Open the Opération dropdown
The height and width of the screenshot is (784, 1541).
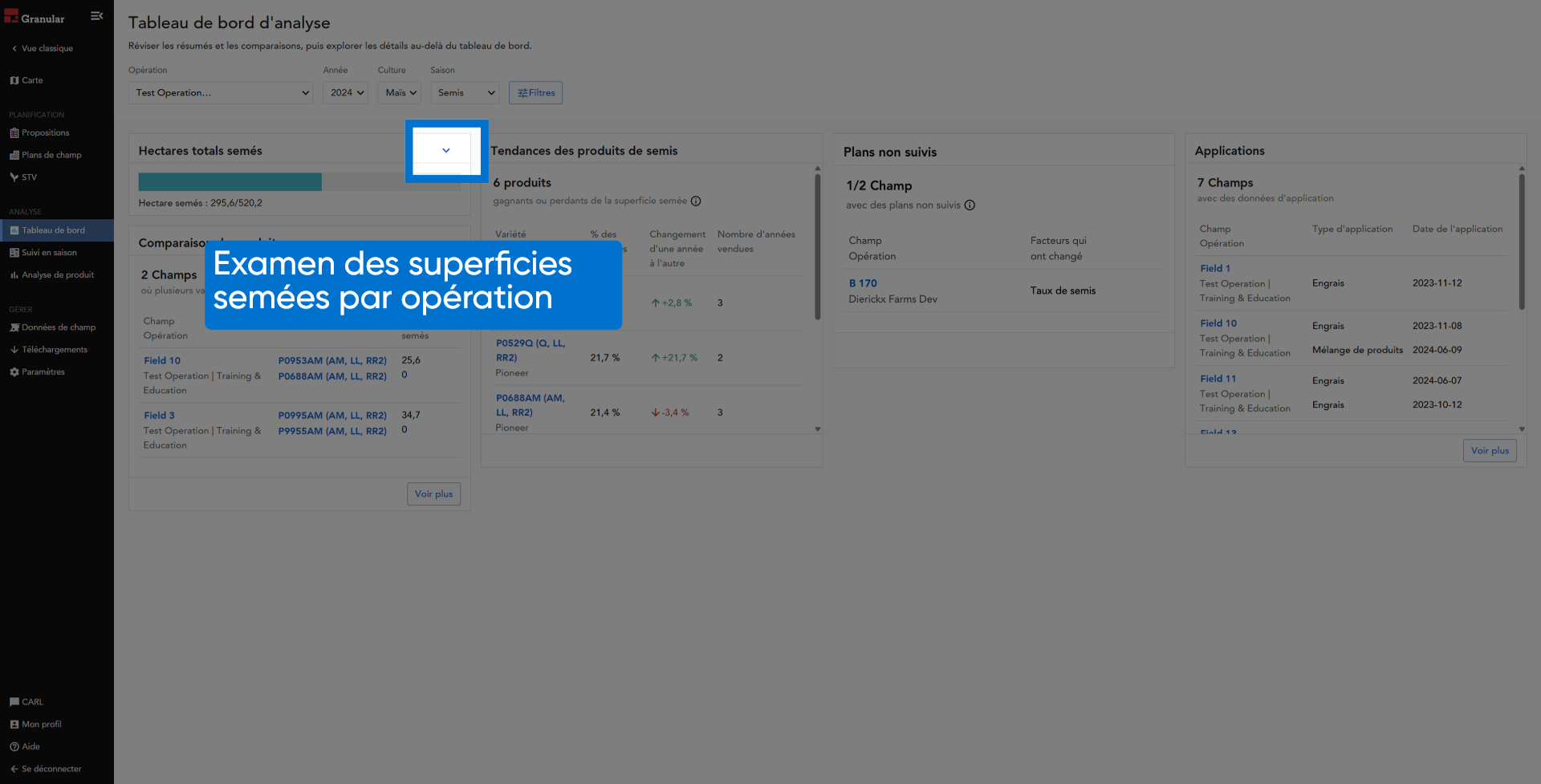(x=221, y=93)
